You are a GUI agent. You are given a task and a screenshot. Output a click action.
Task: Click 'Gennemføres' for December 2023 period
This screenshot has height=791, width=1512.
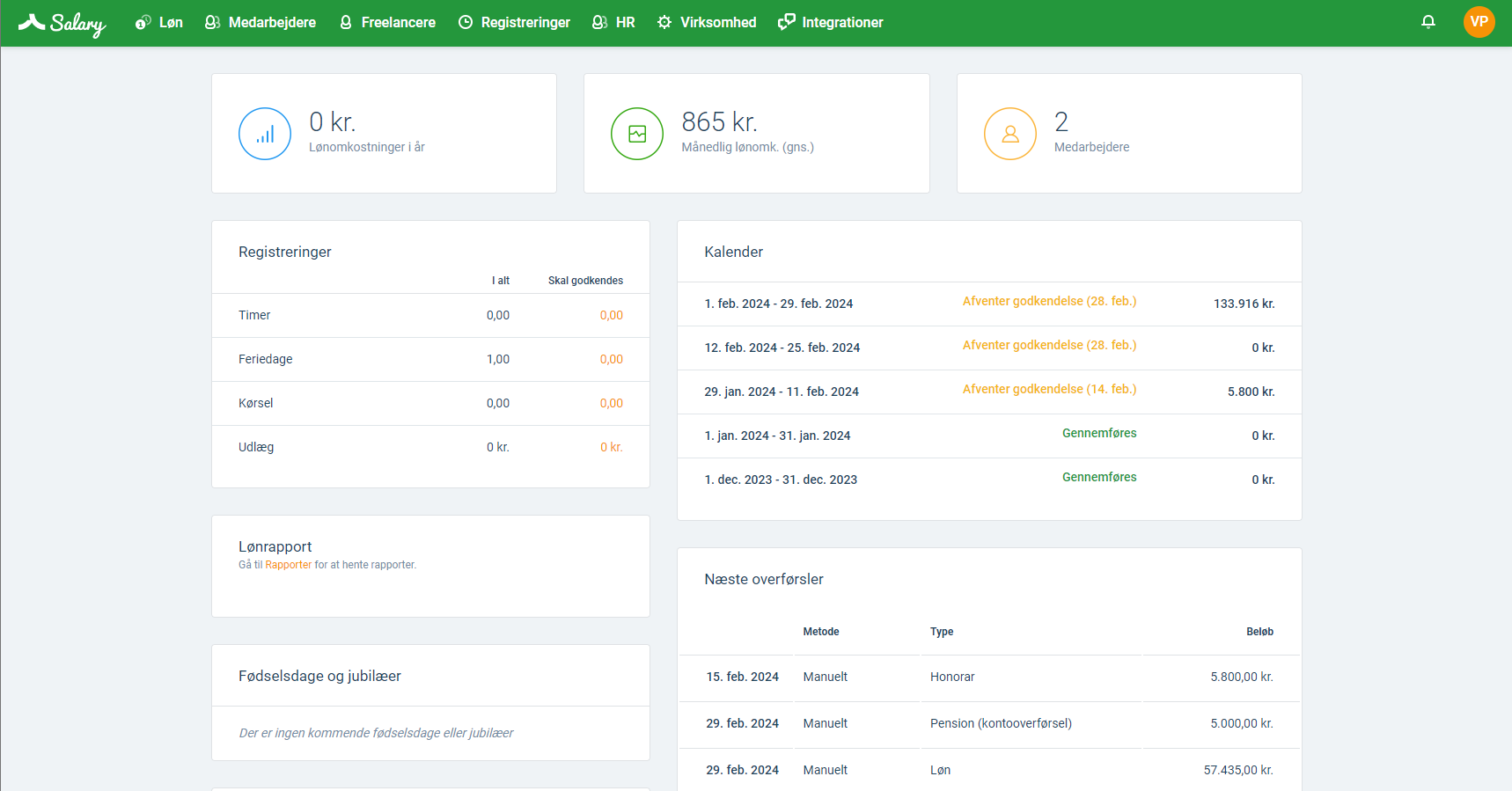(1099, 477)
